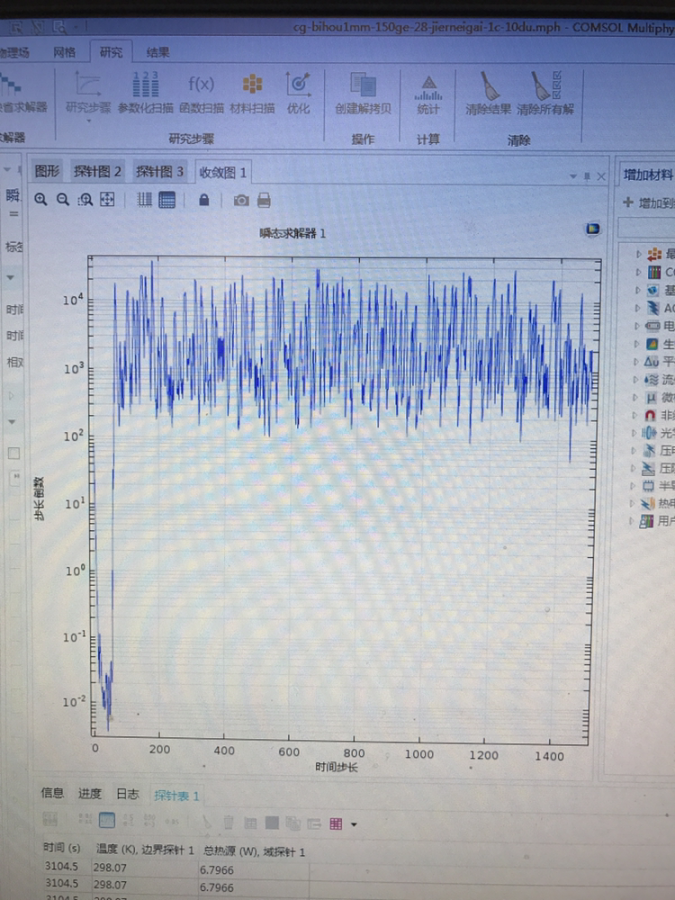675x900 pixels.
Task: Switch to the 研究 ribbon tab
Action: 111,52
